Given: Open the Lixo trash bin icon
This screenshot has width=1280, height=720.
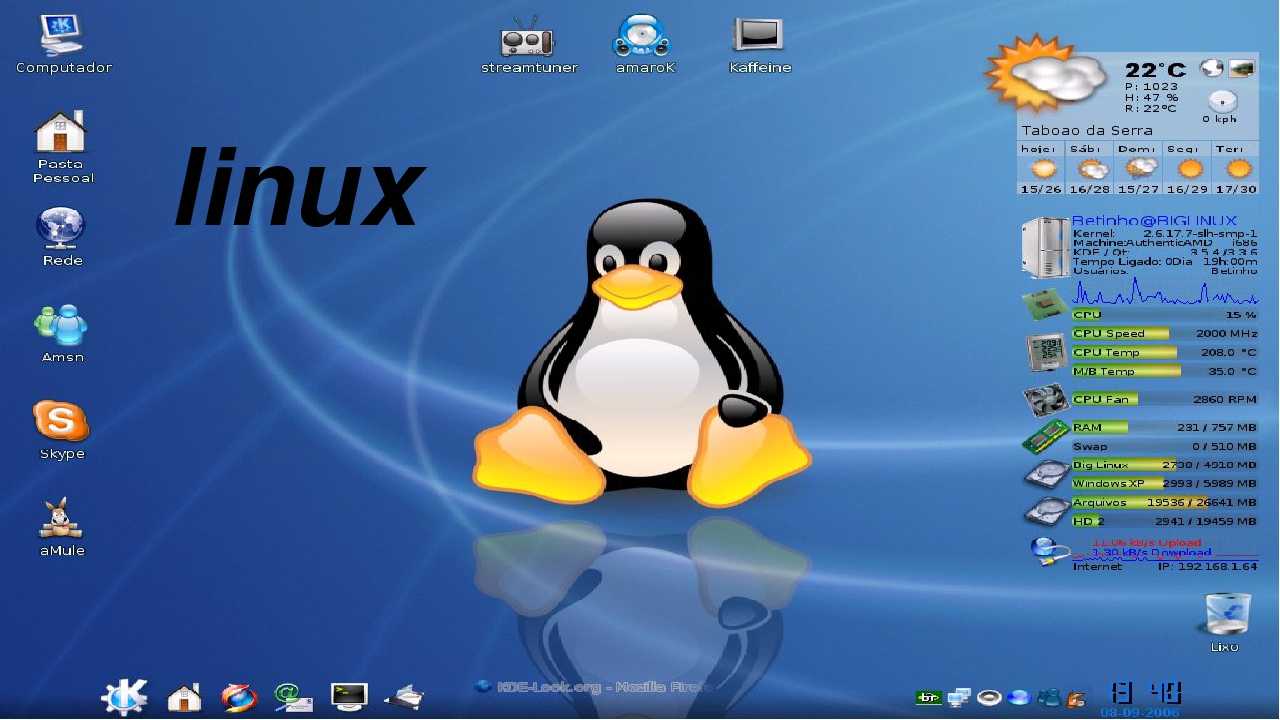Looking at the screenshot, I should pyautogui.click(x=1226, y=622).
